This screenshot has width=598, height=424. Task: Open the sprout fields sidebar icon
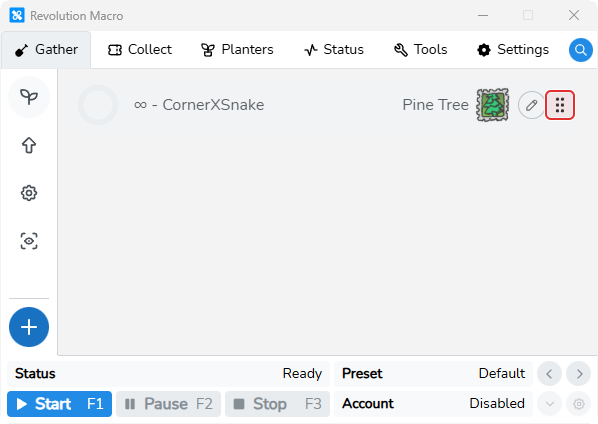click(29, 97)
